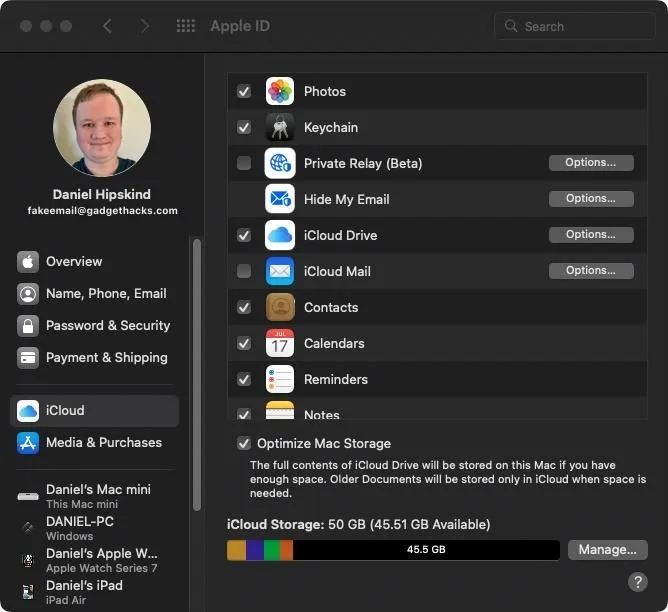Click the Keychain keys icon

coord(279,127)
